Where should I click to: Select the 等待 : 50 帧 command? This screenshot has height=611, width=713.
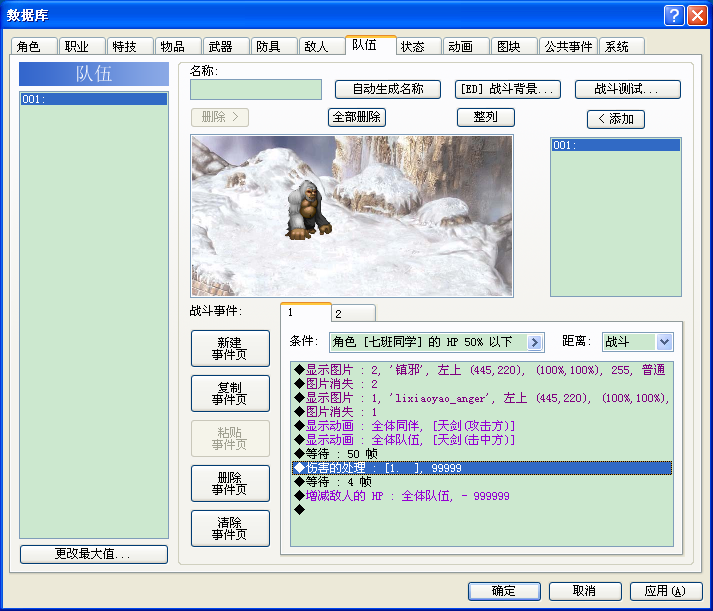(482, 454)
